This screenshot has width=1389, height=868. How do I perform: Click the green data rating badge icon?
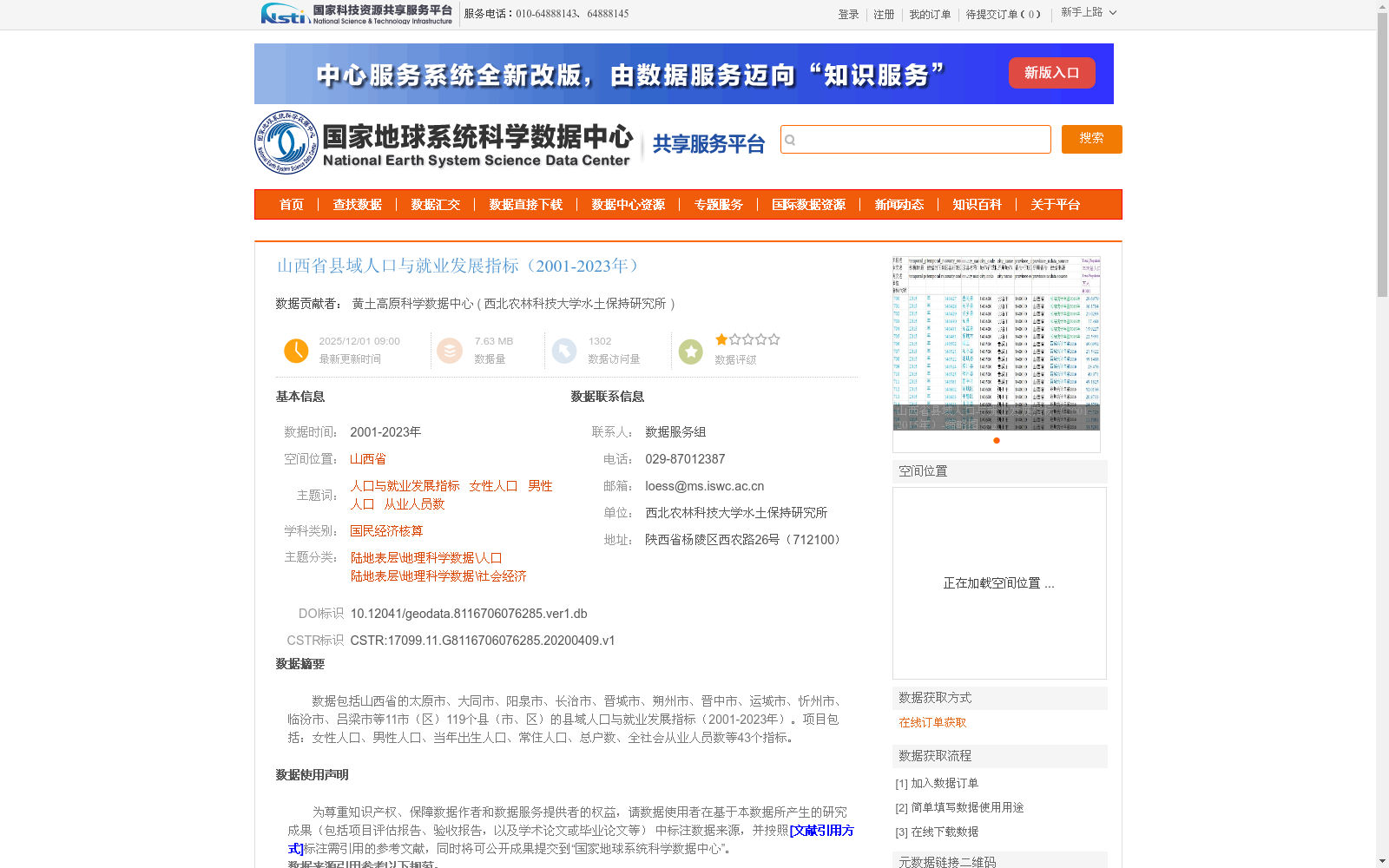(691, 352)
